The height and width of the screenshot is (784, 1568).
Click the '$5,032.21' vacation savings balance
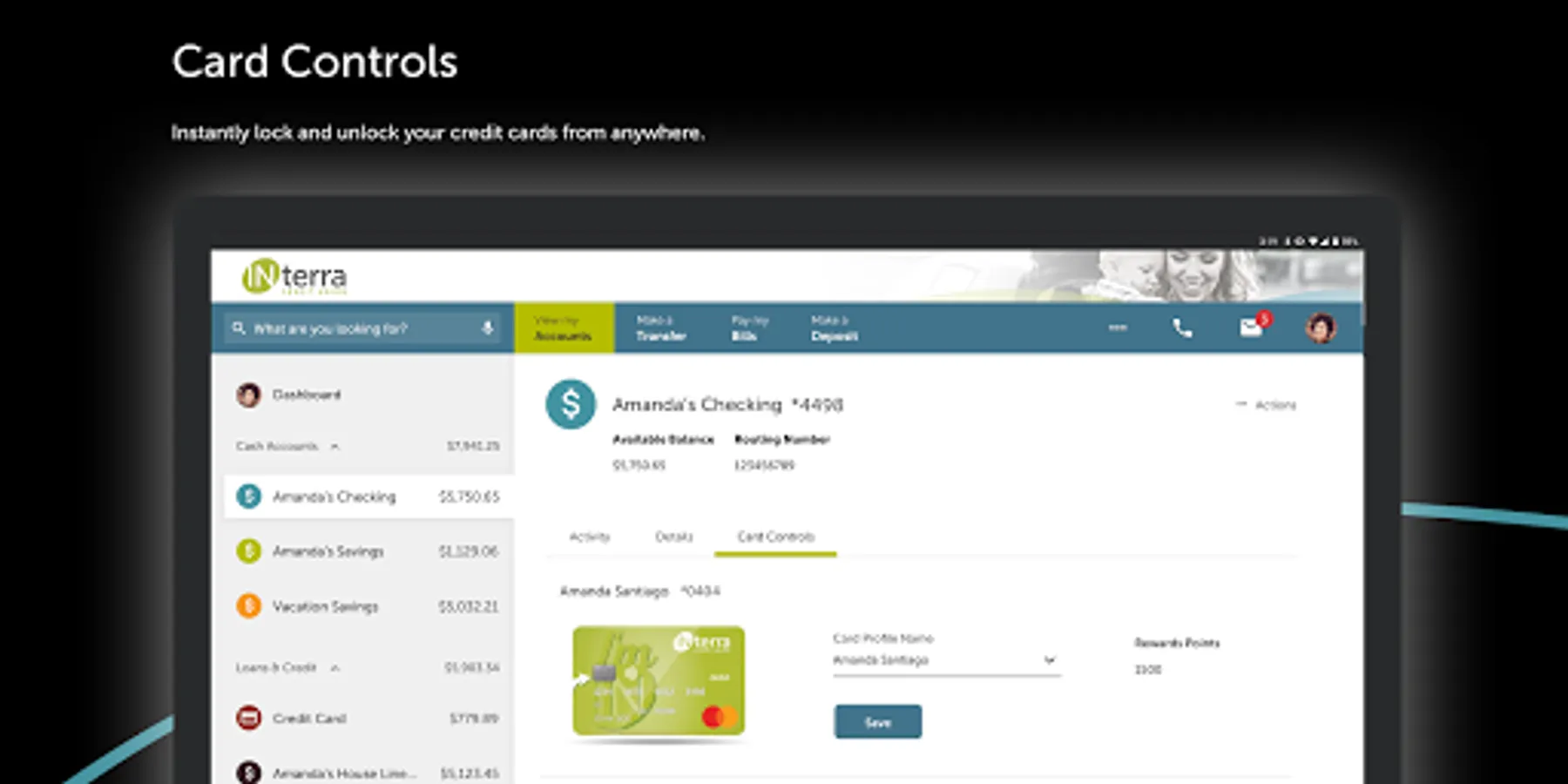468,606
